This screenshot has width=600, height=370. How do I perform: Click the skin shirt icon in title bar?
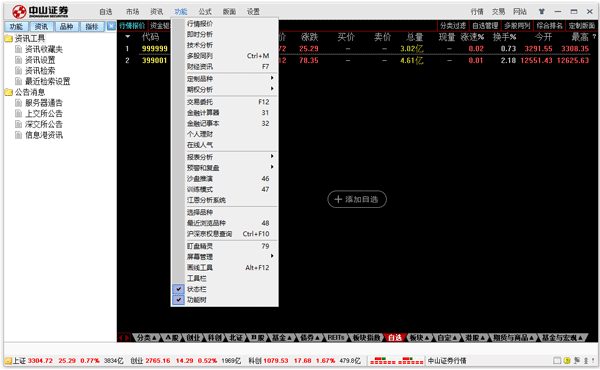click(541, 11)
